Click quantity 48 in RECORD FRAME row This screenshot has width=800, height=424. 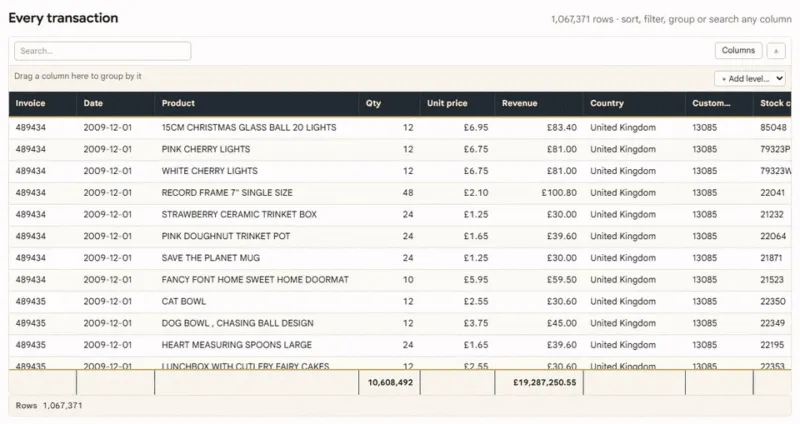click(389, 193)
